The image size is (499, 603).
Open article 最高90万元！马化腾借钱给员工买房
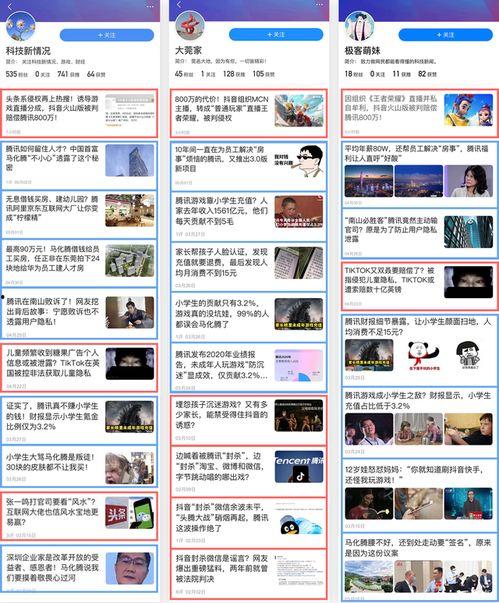tap(79, 263)
